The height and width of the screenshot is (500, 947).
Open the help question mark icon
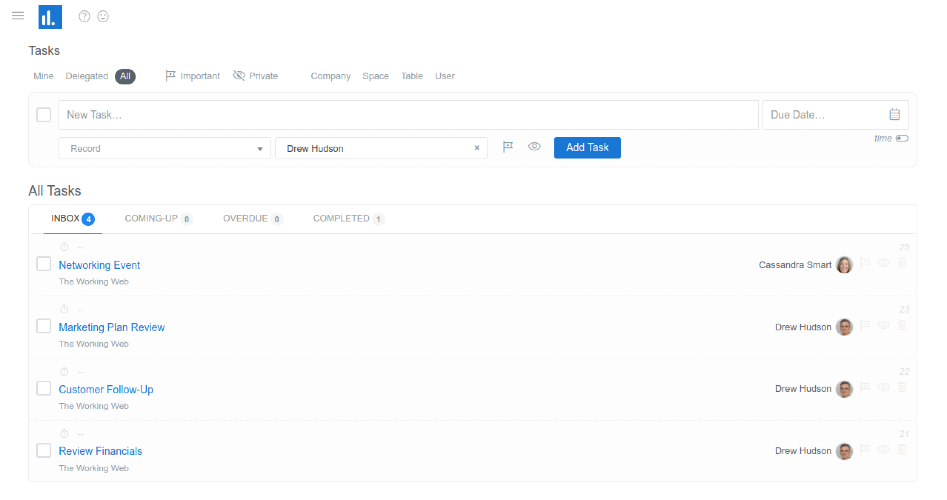pos(85,16)
